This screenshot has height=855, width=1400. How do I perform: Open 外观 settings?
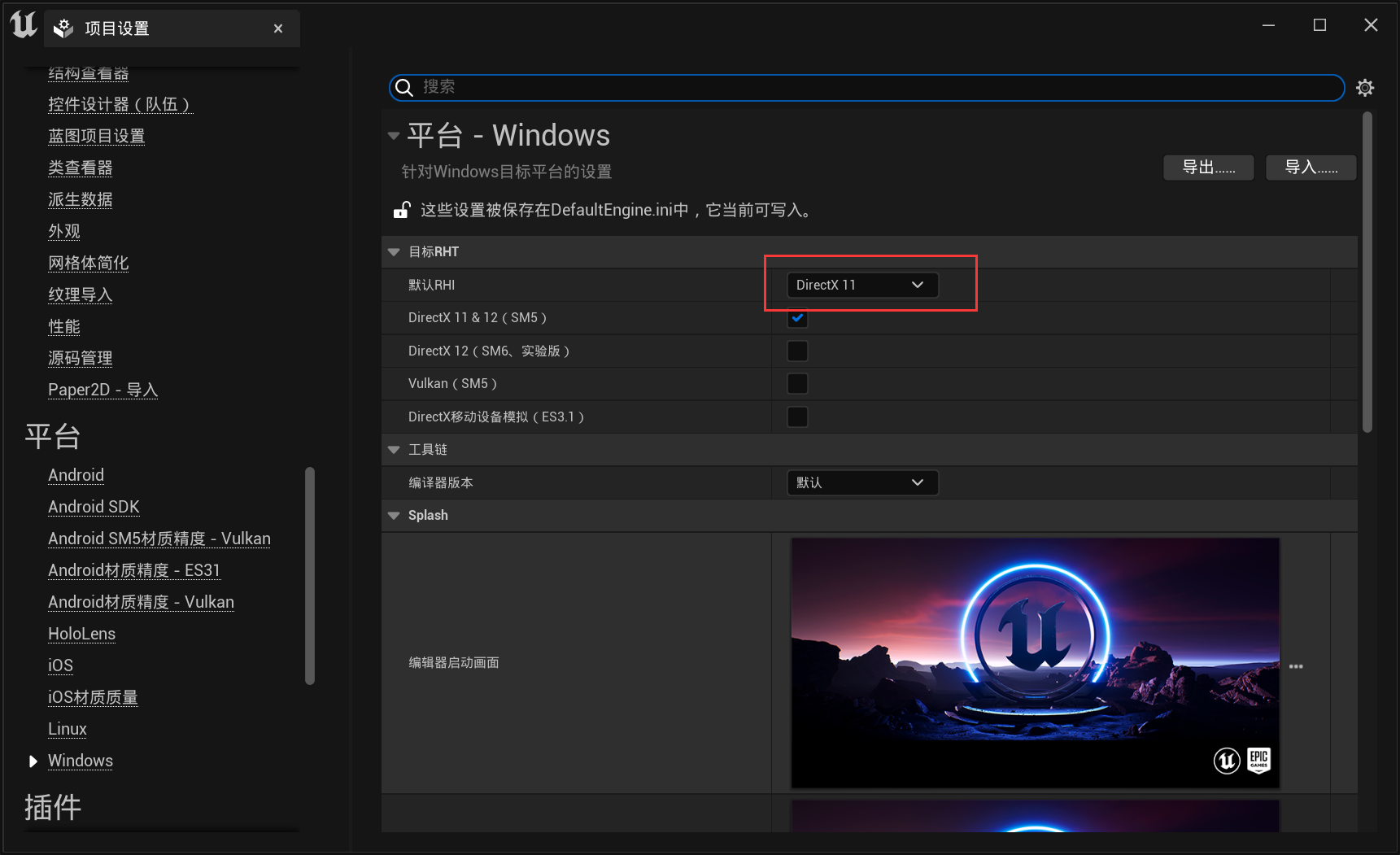(63, 231)
